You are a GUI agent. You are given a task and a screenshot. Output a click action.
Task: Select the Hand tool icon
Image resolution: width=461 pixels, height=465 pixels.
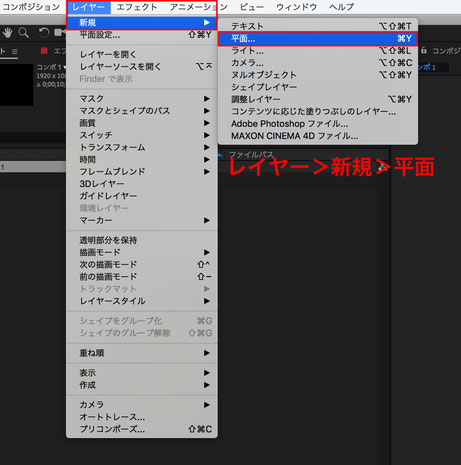click(7, 33)
